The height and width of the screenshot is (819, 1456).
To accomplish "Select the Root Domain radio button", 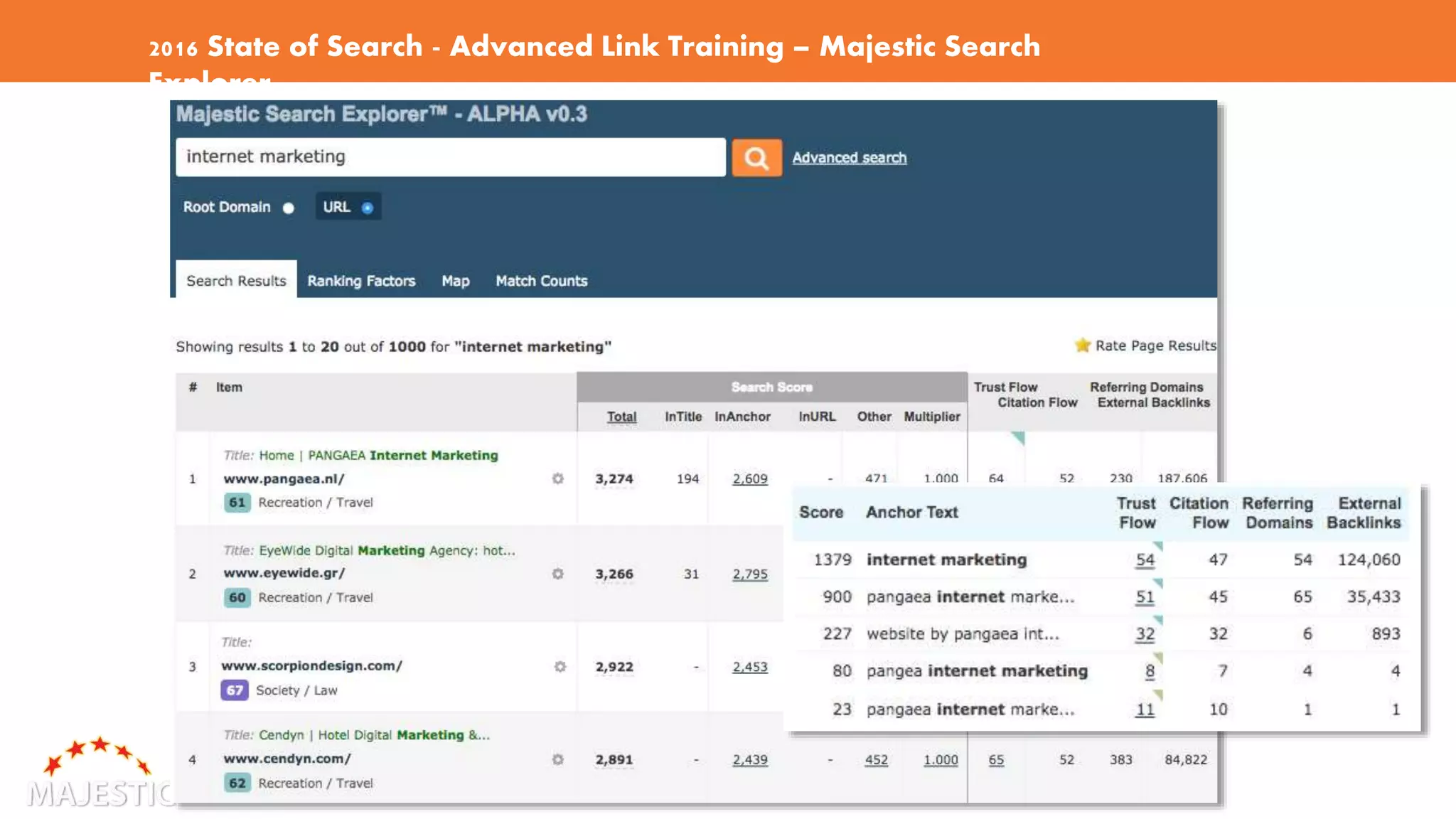I will pyautogui.click(x=288, y=208).
